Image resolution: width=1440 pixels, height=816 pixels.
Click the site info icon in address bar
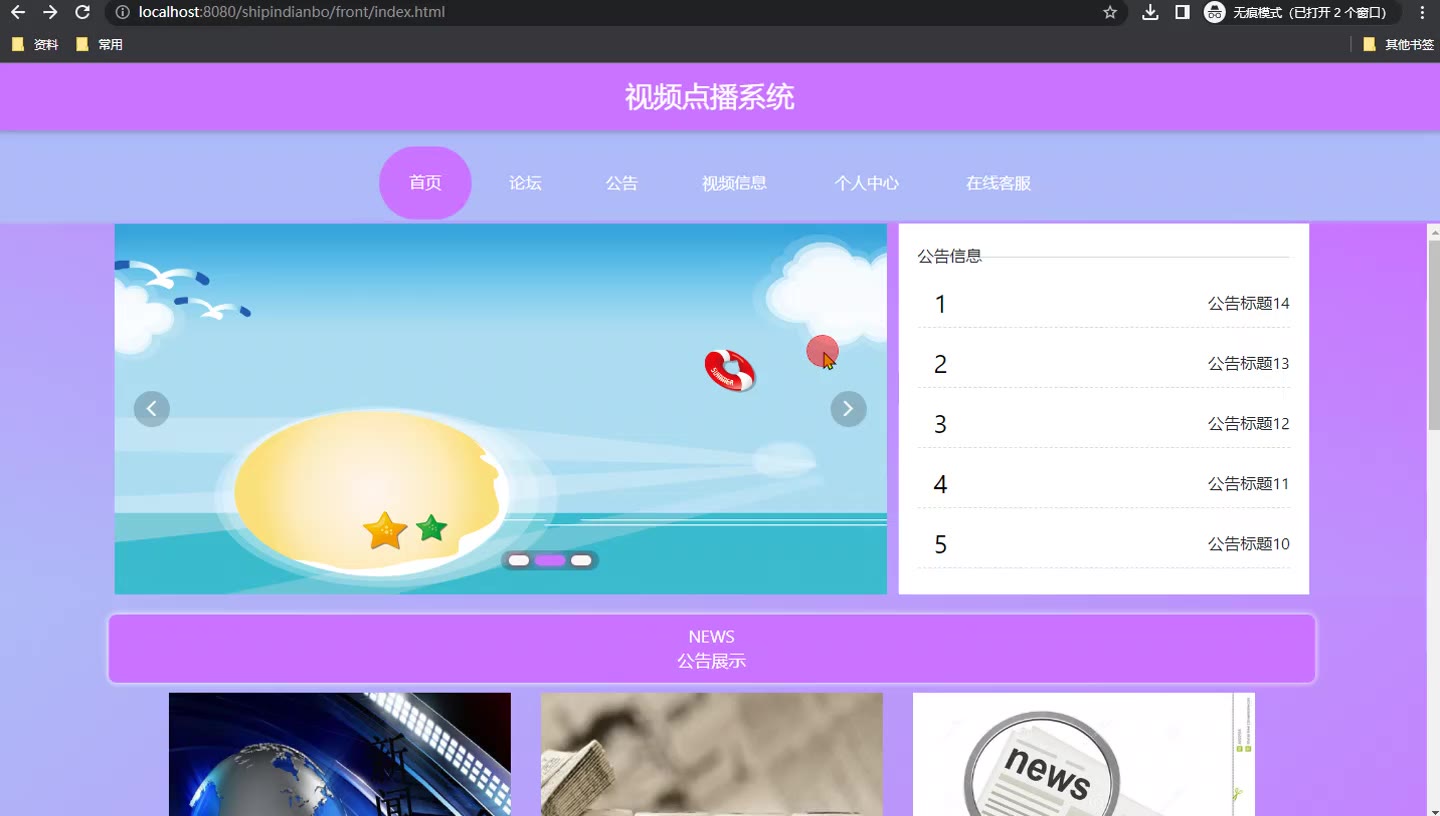pyautogui.click(x=123, y=12)
